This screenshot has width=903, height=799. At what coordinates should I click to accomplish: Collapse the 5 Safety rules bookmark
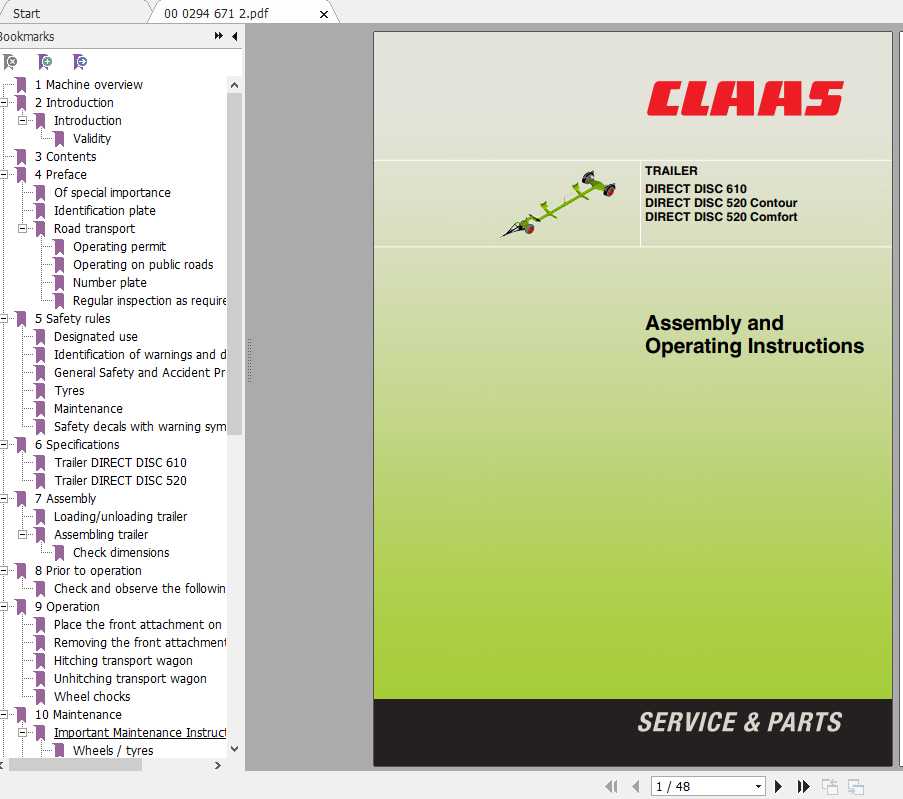click(x=3, y=319)
